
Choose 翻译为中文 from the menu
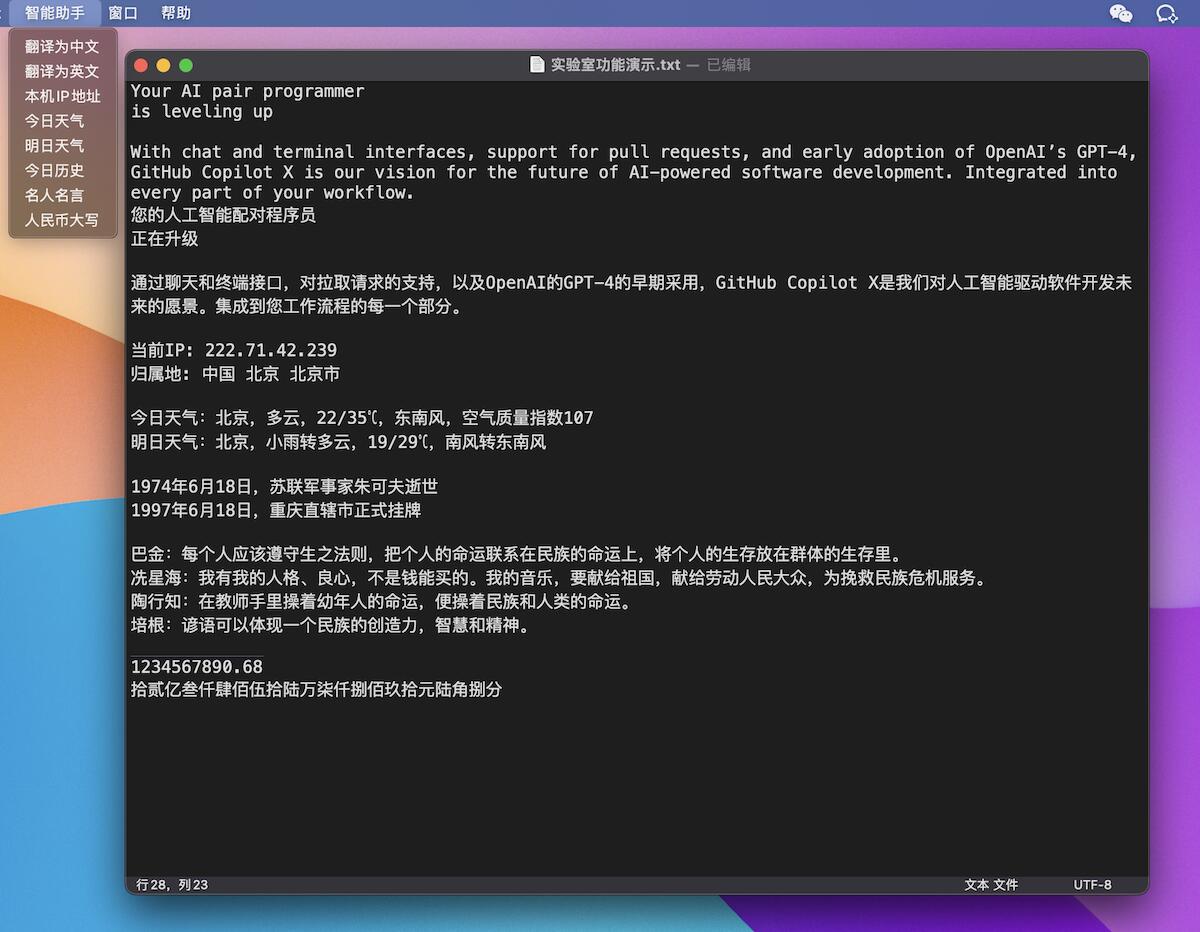point(62,46)
